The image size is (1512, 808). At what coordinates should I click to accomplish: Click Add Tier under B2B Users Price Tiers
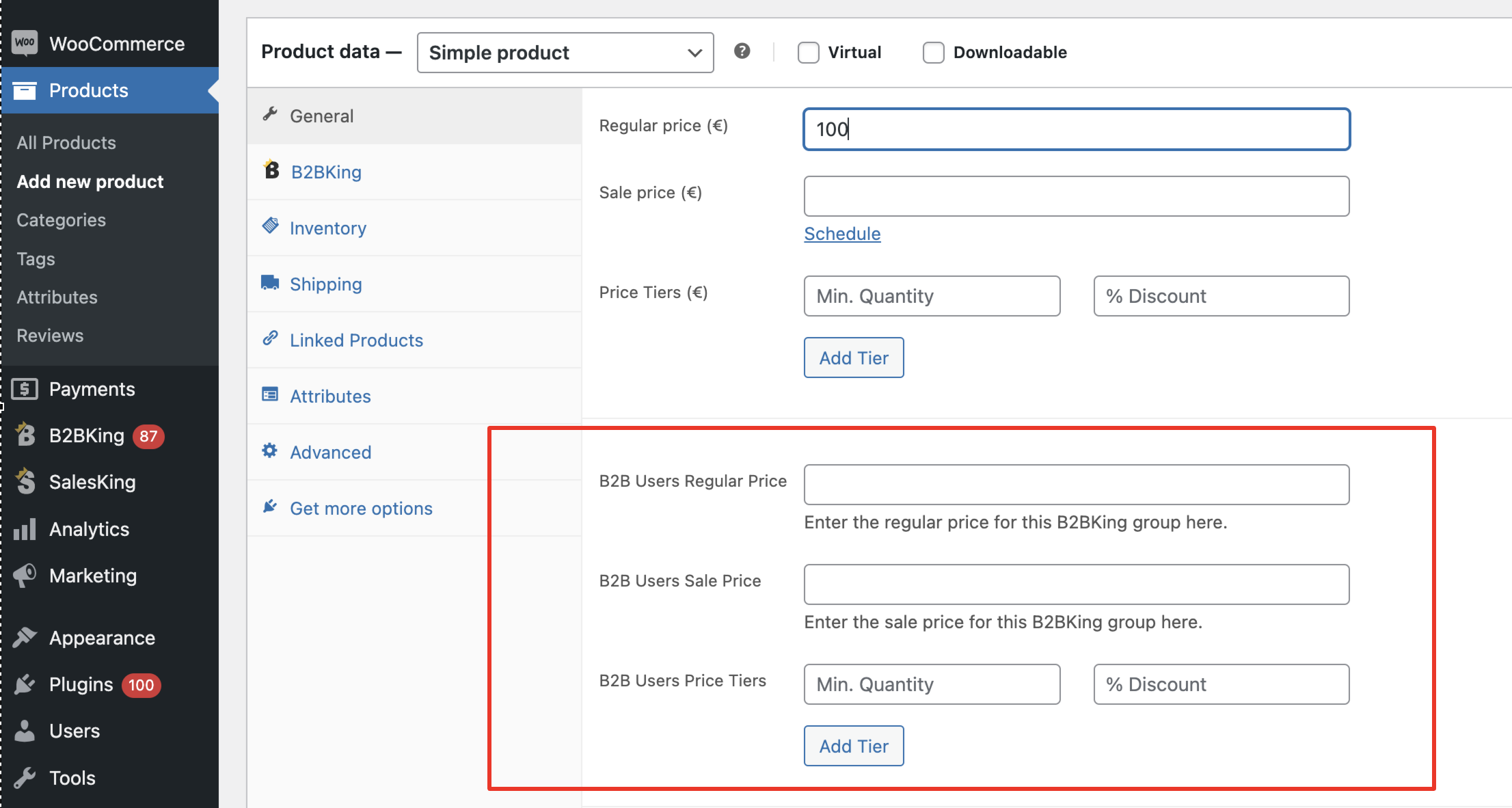pos(854,746)
